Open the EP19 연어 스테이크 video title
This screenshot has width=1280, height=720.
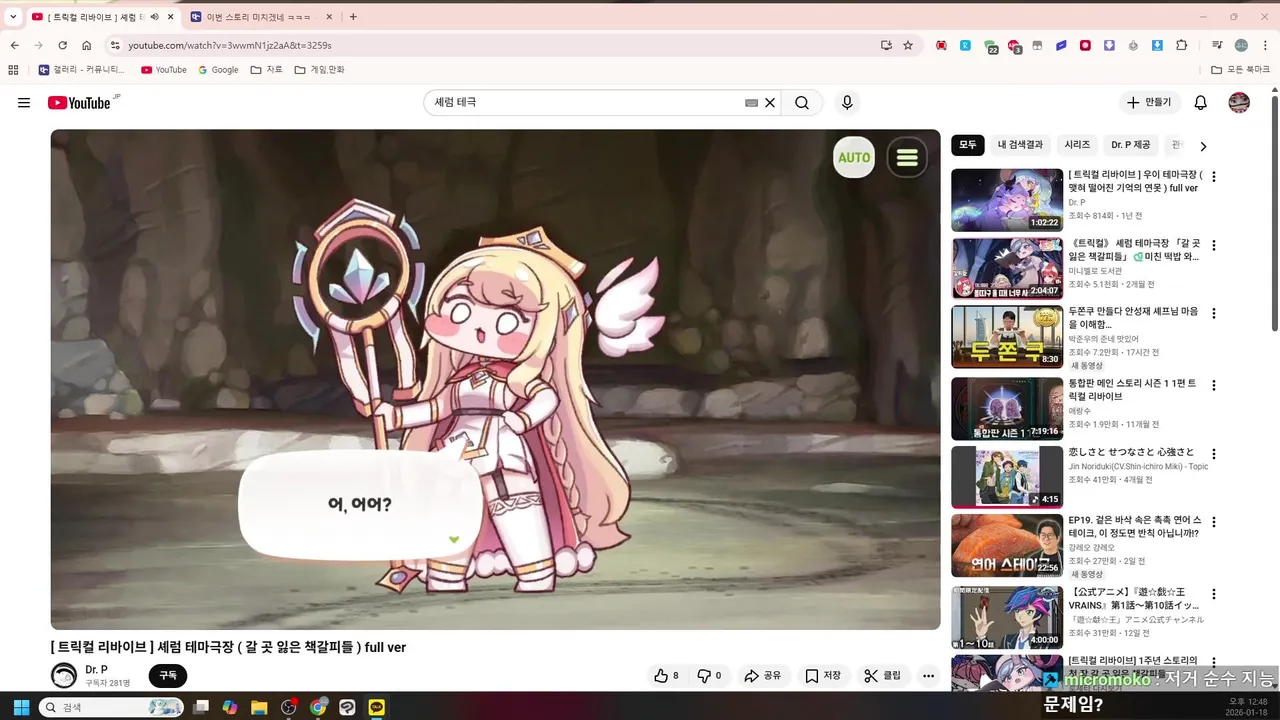[x=1135, y=527]
